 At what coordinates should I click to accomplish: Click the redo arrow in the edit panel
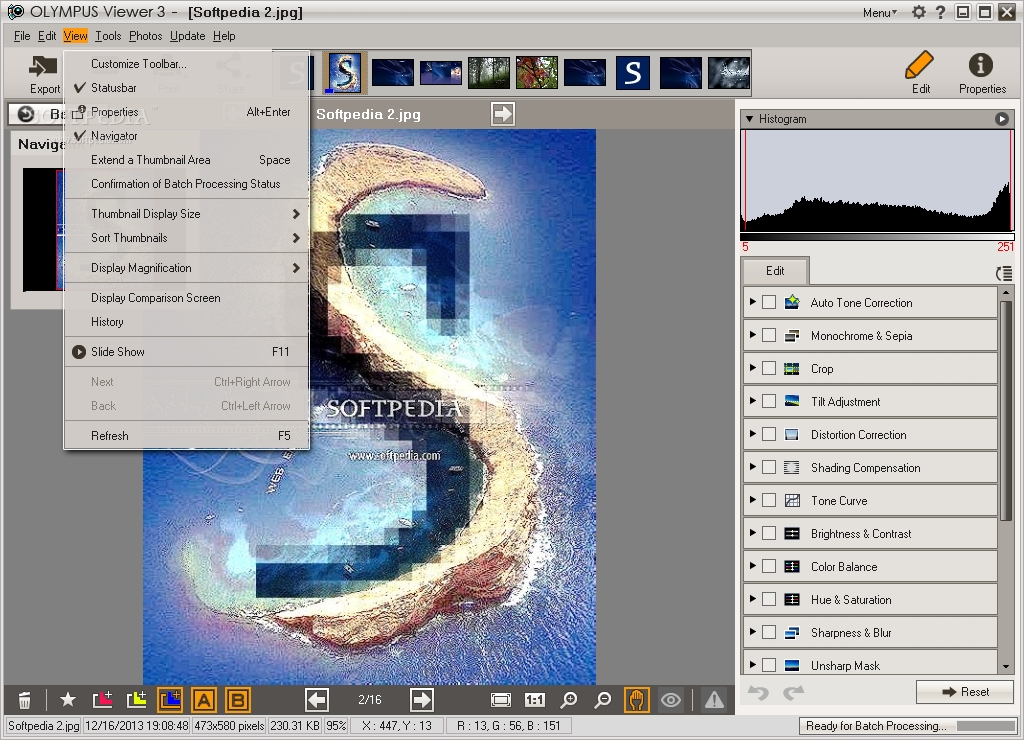pos(793,692)
